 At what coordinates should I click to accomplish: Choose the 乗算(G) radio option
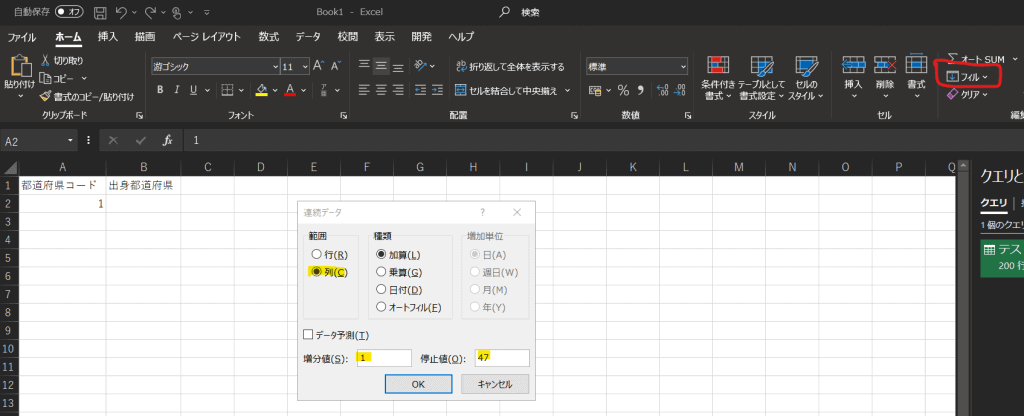(x=380, y=271)
